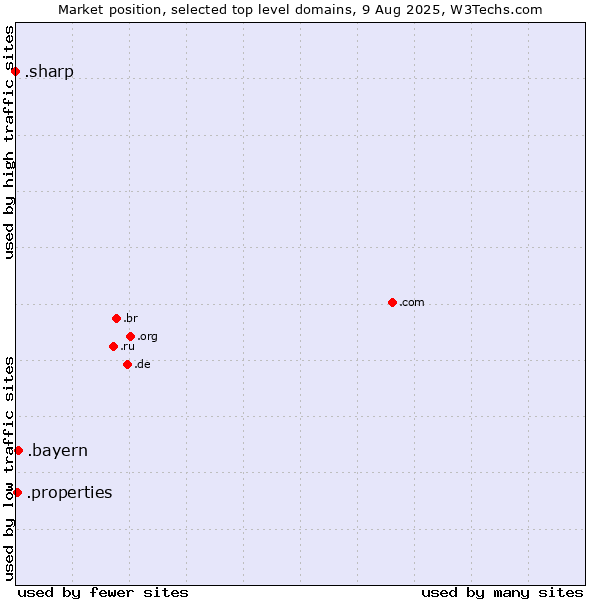
Task: Select the red .properties data point
Action: [17, 492]
